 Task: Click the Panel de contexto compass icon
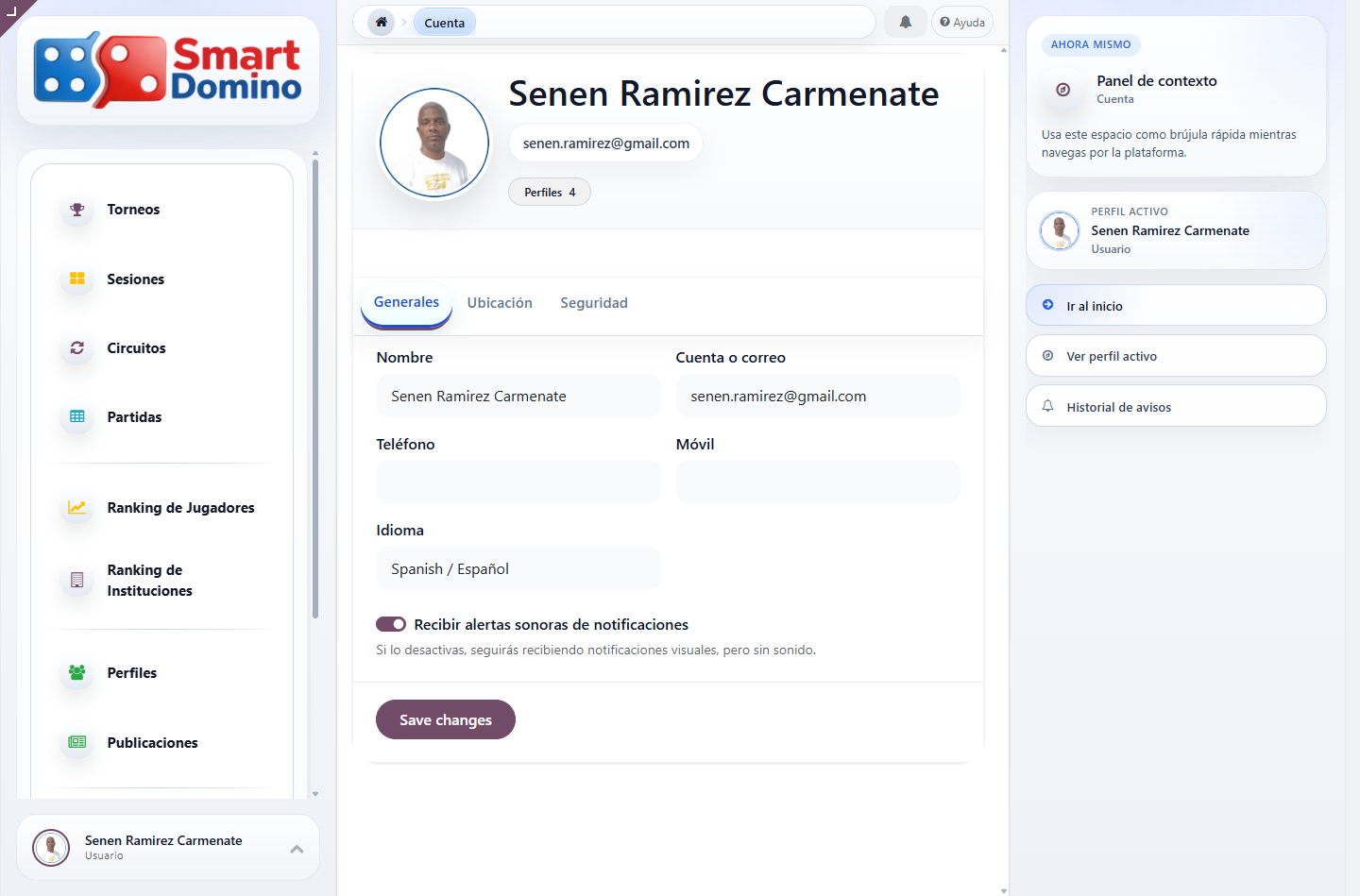pos(1063,90)
